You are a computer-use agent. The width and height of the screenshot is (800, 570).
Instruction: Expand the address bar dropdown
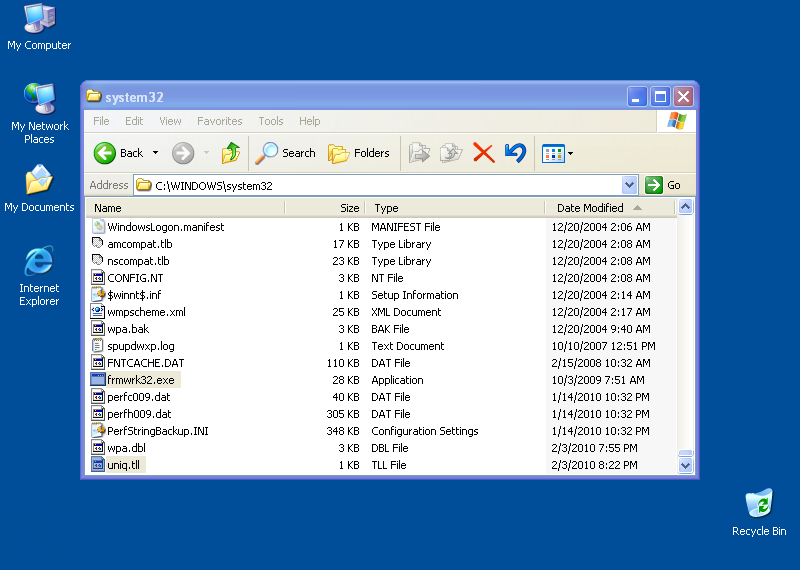tap(630, 185)
